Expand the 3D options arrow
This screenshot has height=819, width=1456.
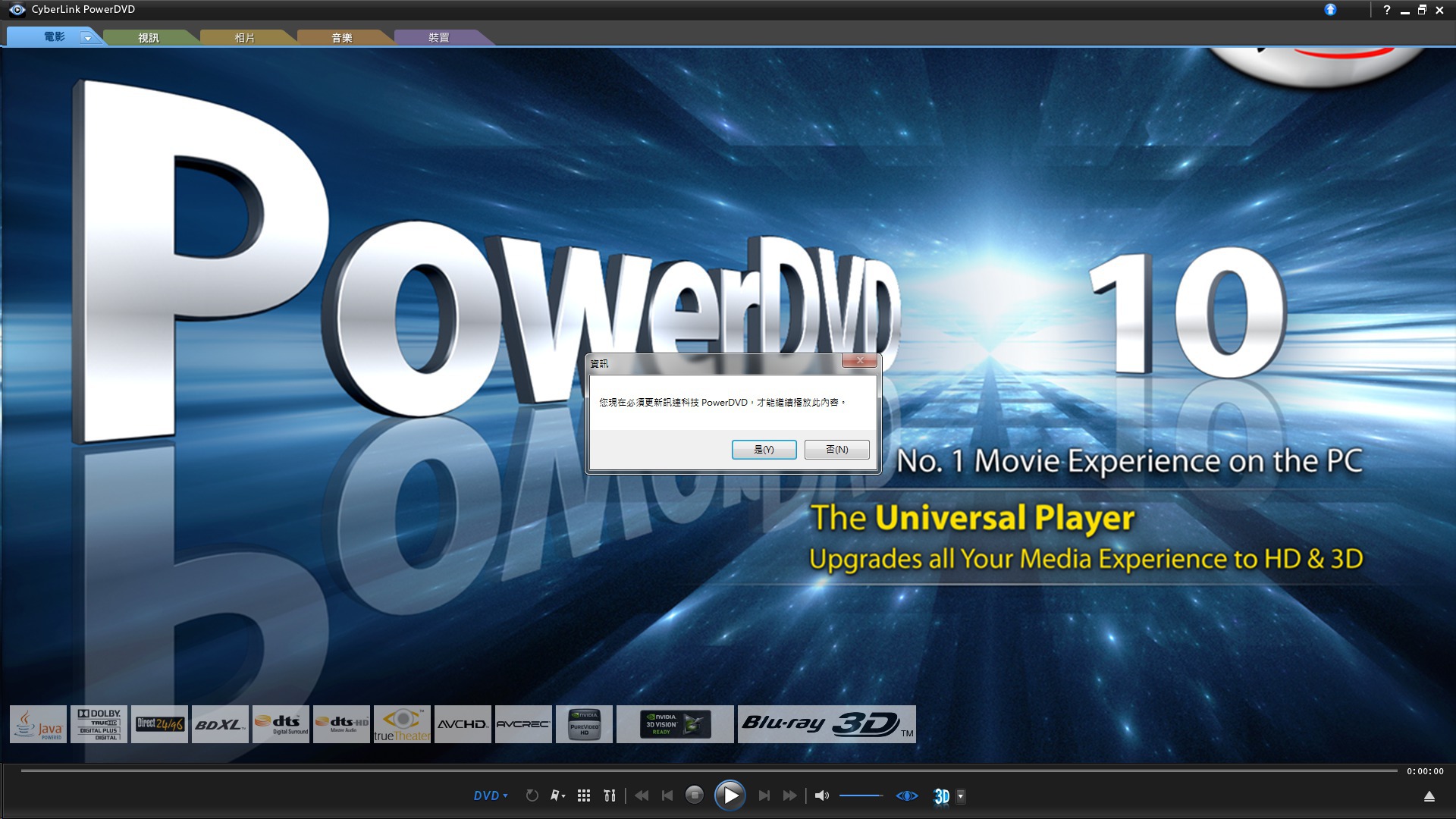(961, 795)
